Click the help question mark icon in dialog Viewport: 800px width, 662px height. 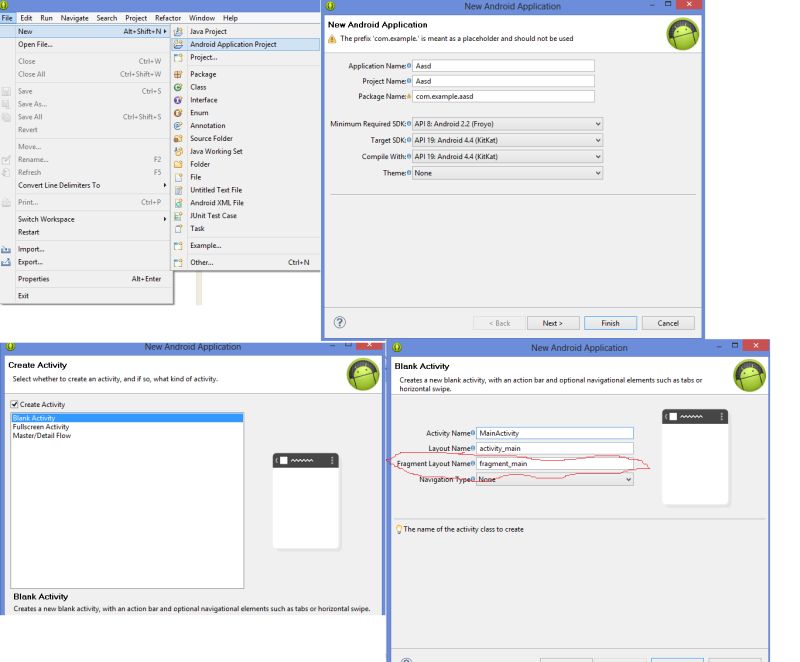pos(340,322)
